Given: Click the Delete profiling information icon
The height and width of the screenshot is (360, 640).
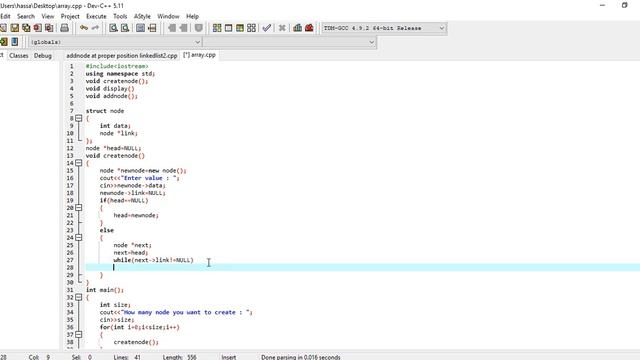Looking at the screenshot, I should pos(309,28).
